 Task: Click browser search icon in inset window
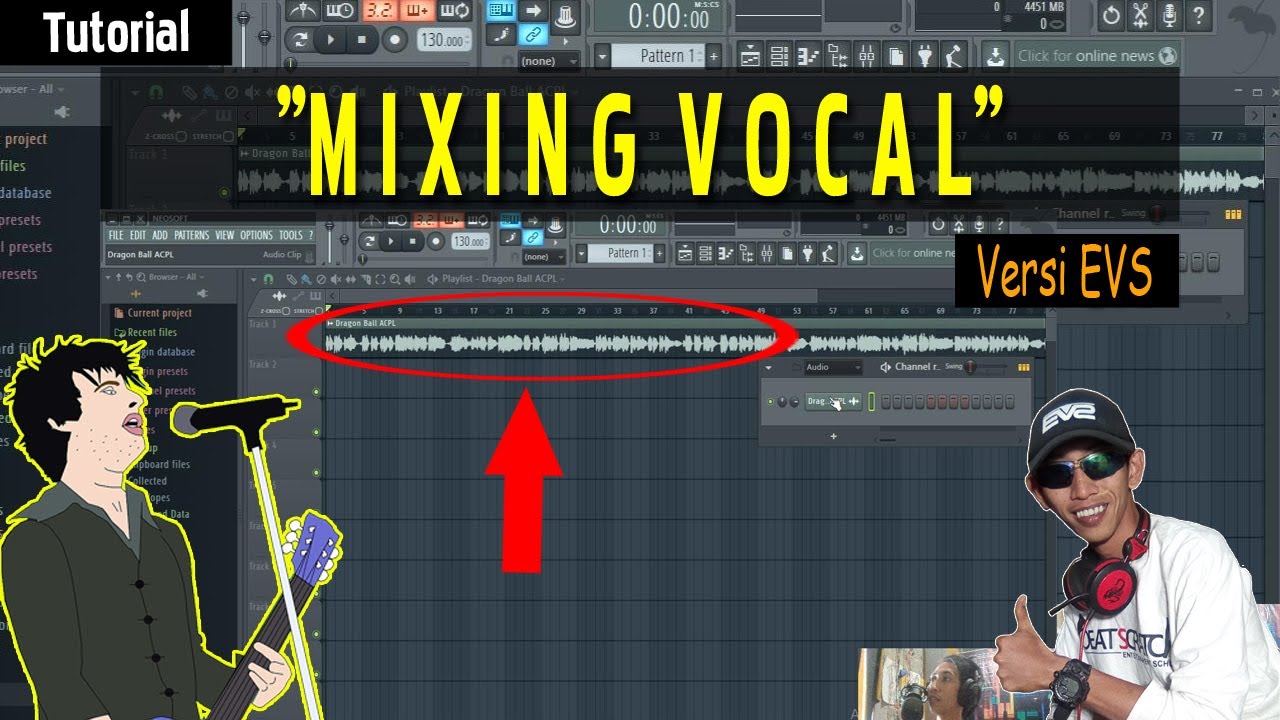point(140,277)
